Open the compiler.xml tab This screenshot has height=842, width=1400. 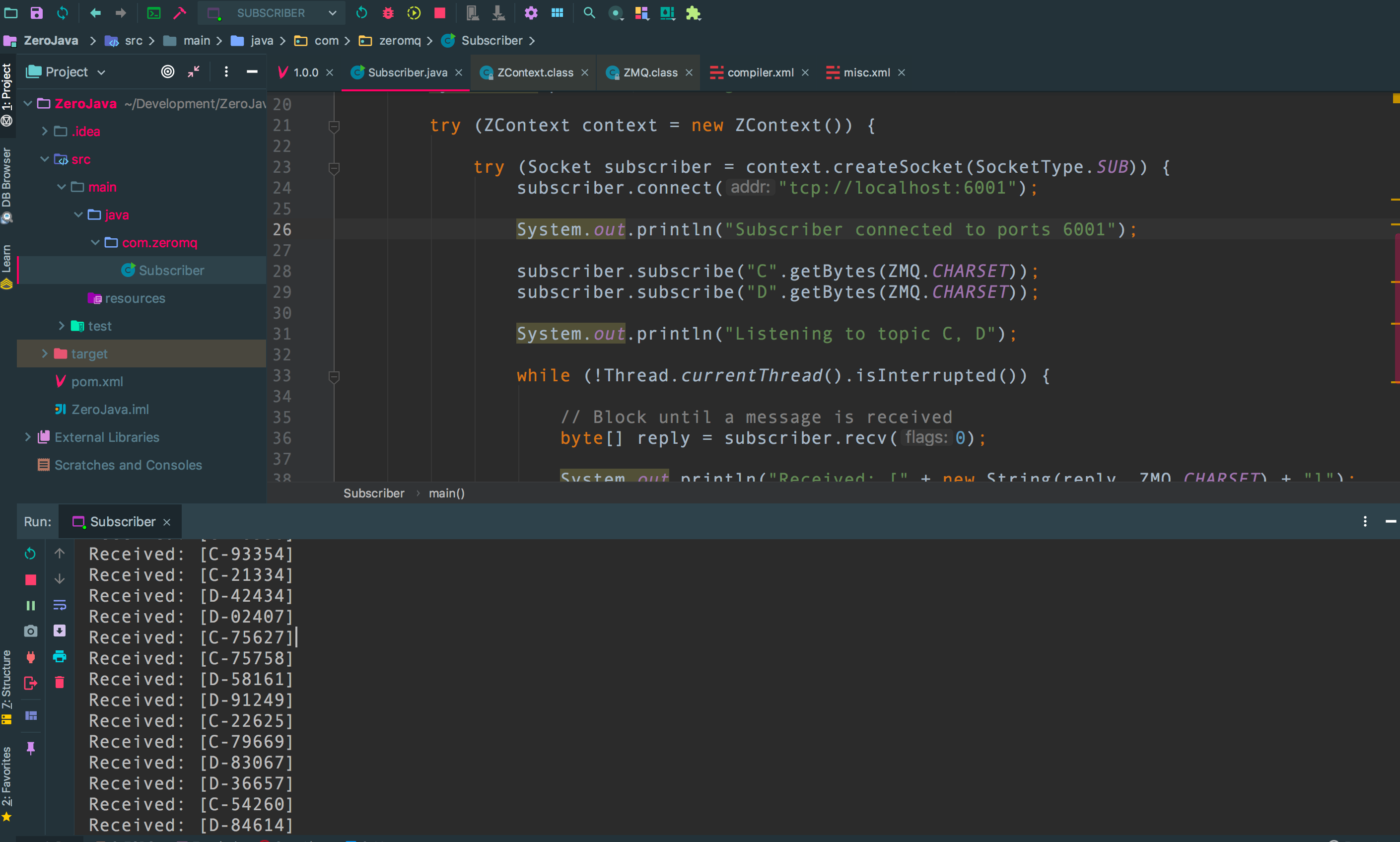click(x=760, y=72)
